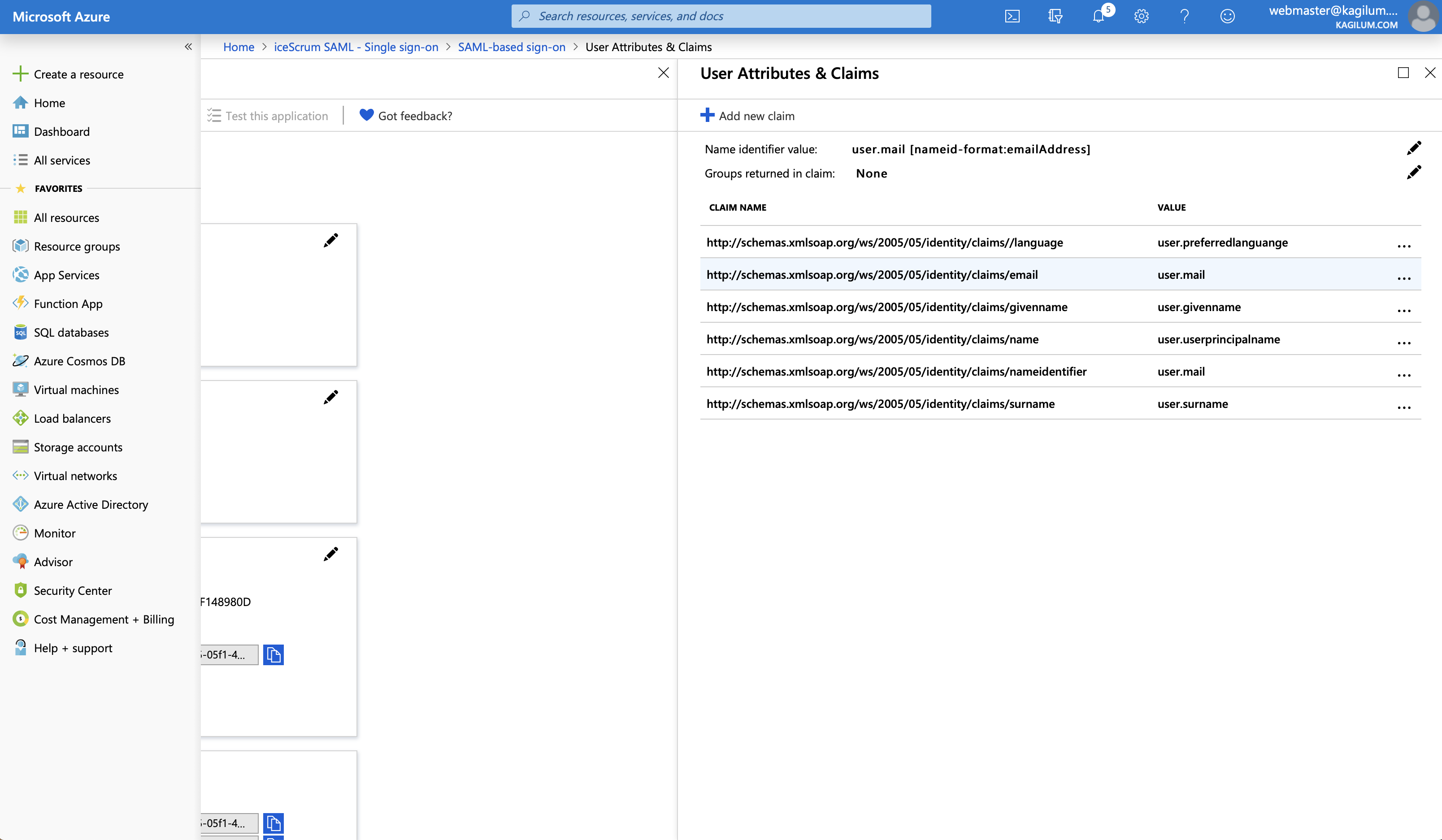Click Got feedback? button

[406, 116]
